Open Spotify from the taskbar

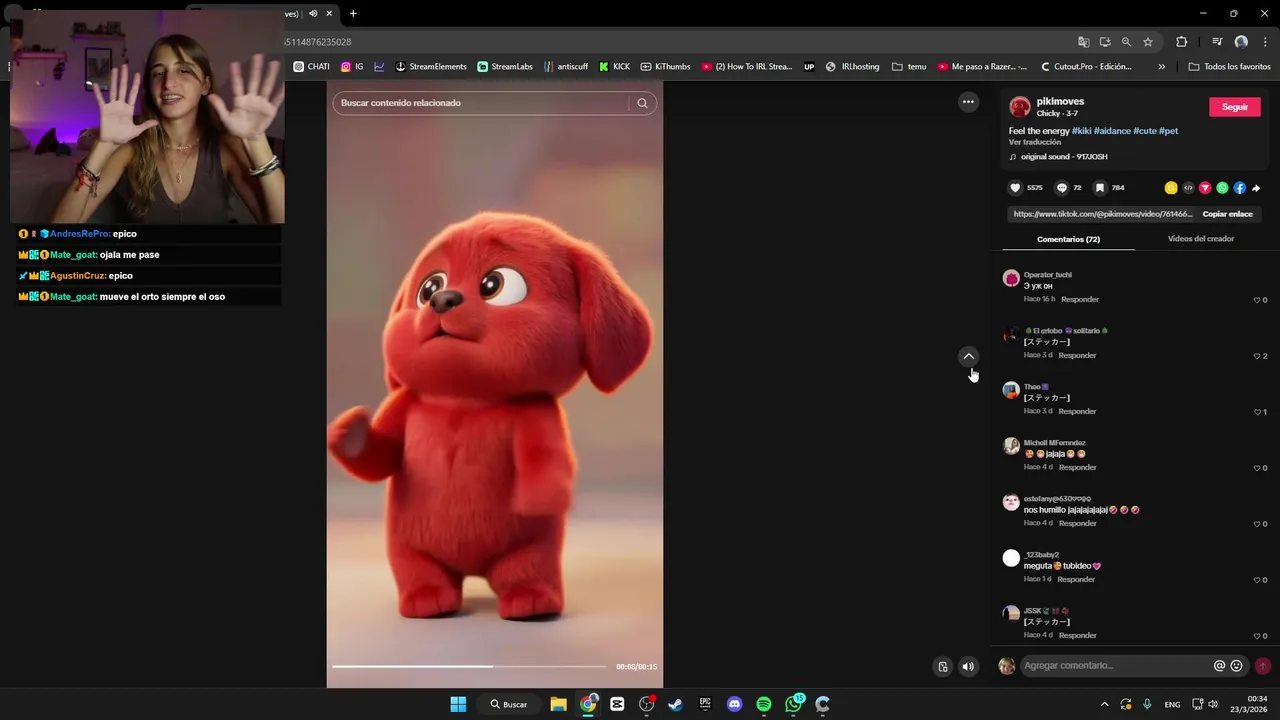pyautogui.click(x=764, y=704)
